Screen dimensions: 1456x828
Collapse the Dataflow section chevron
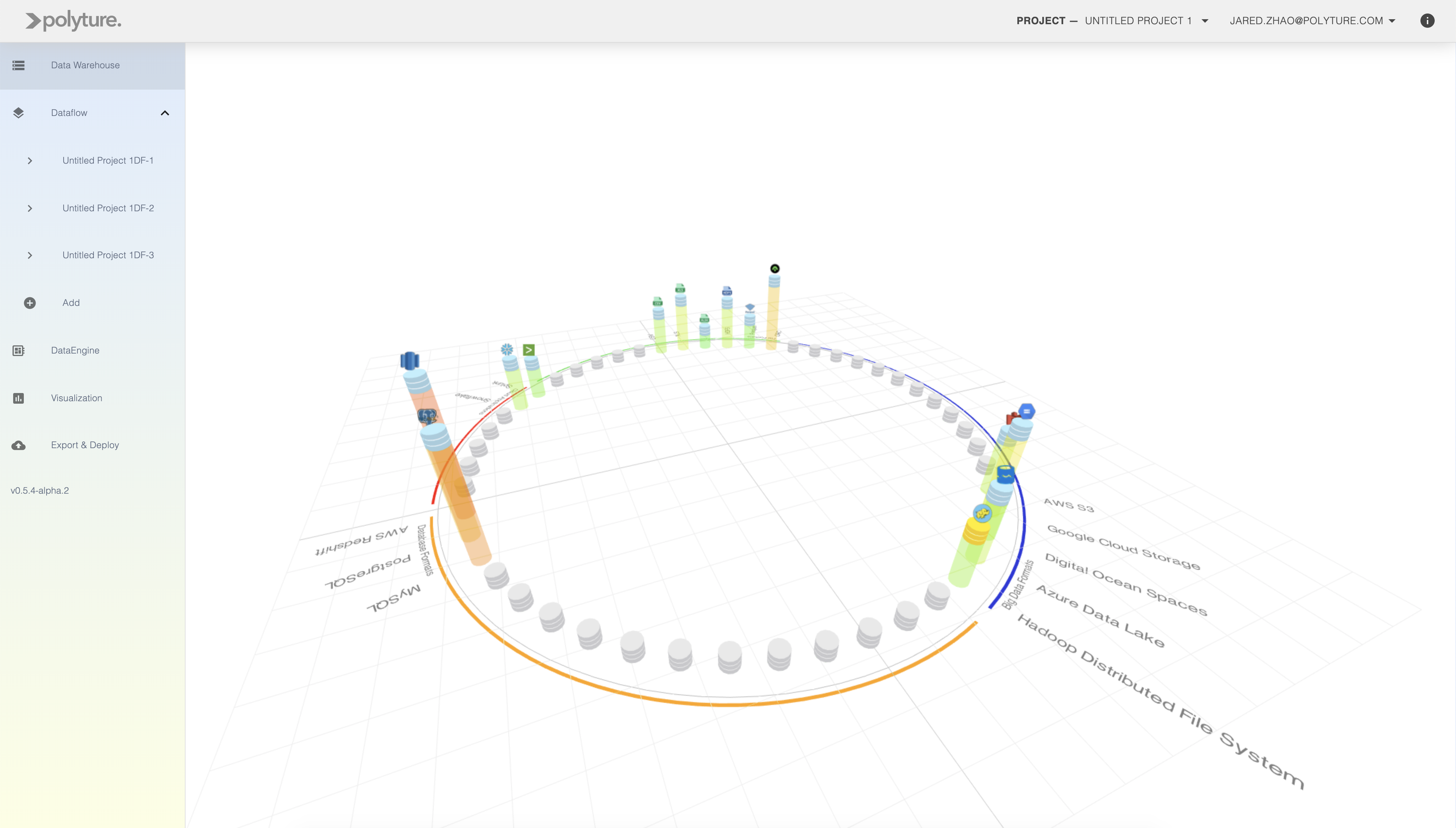coord(165,113)
